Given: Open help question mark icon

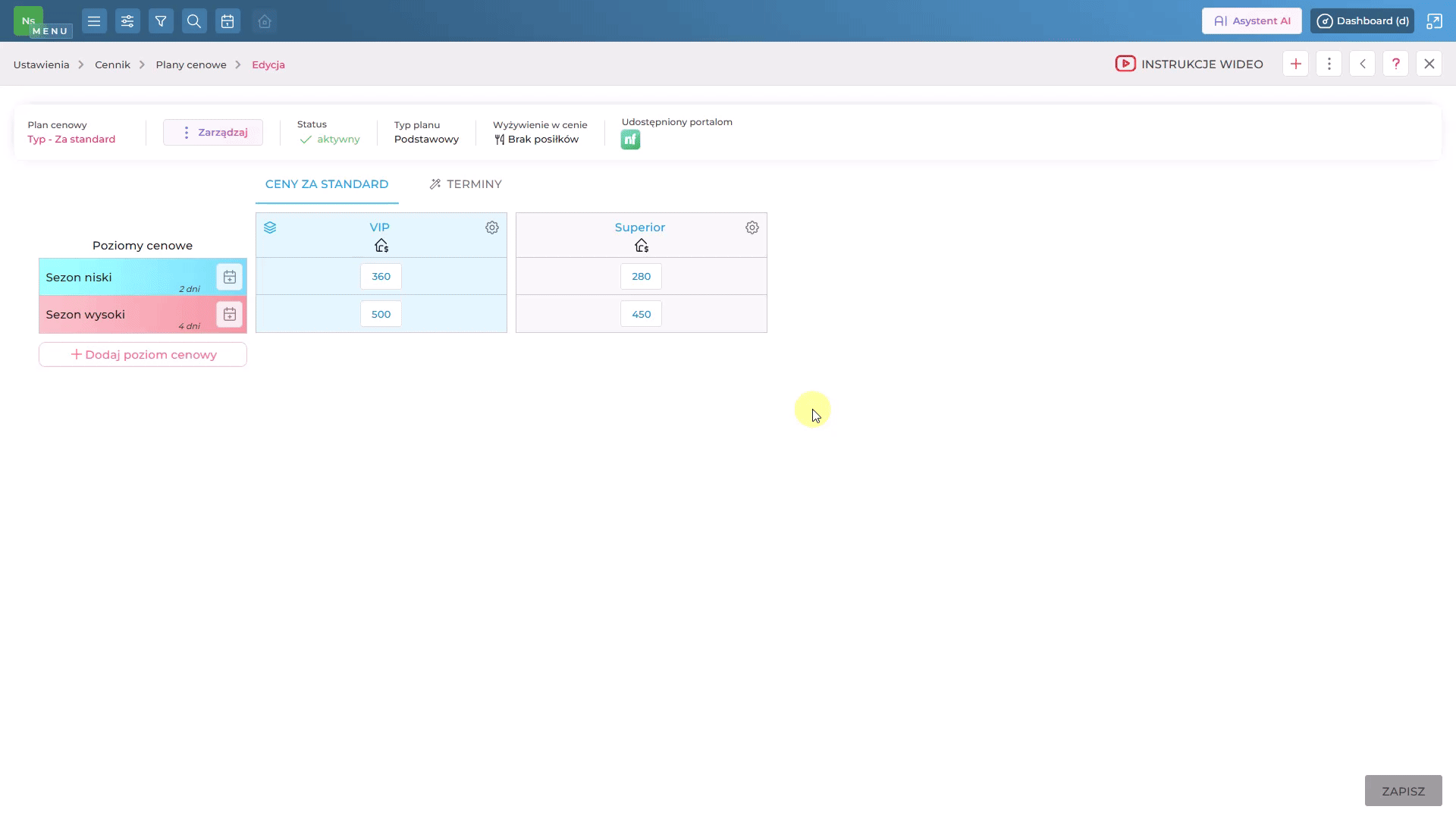Looking at the screenshot, I should click(1396, 64).
